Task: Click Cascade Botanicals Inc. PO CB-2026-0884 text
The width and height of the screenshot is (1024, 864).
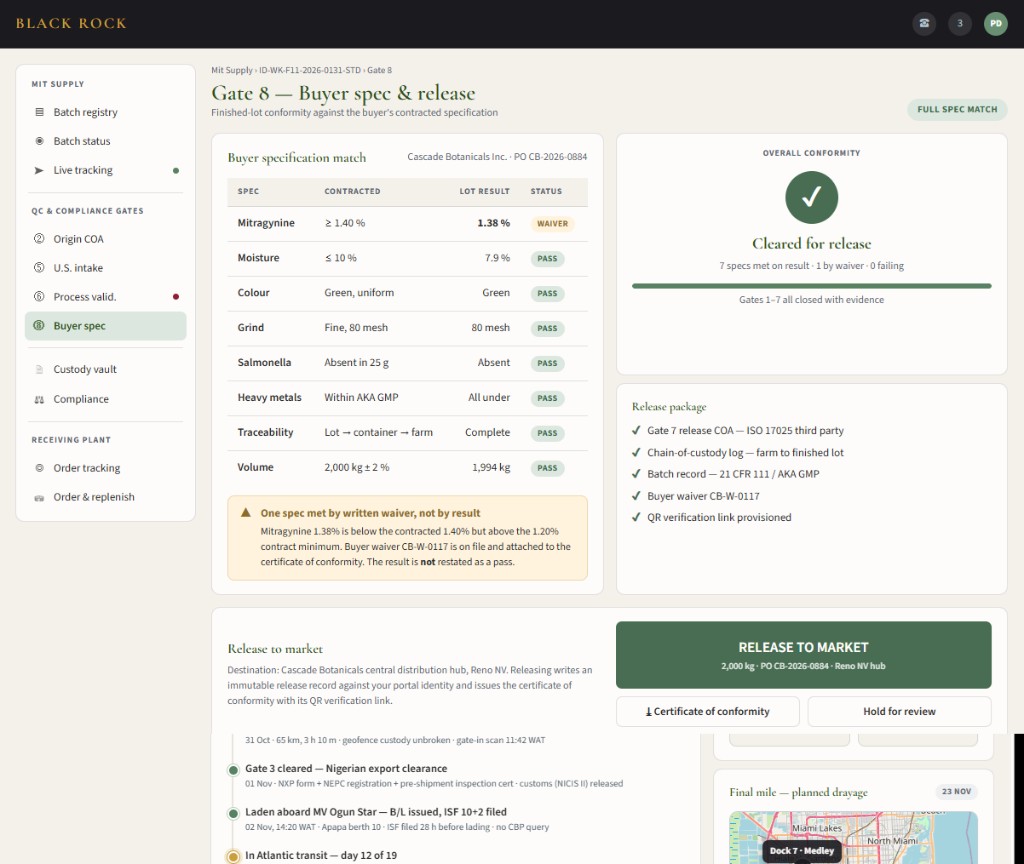Action: click(x=497, y=157)
